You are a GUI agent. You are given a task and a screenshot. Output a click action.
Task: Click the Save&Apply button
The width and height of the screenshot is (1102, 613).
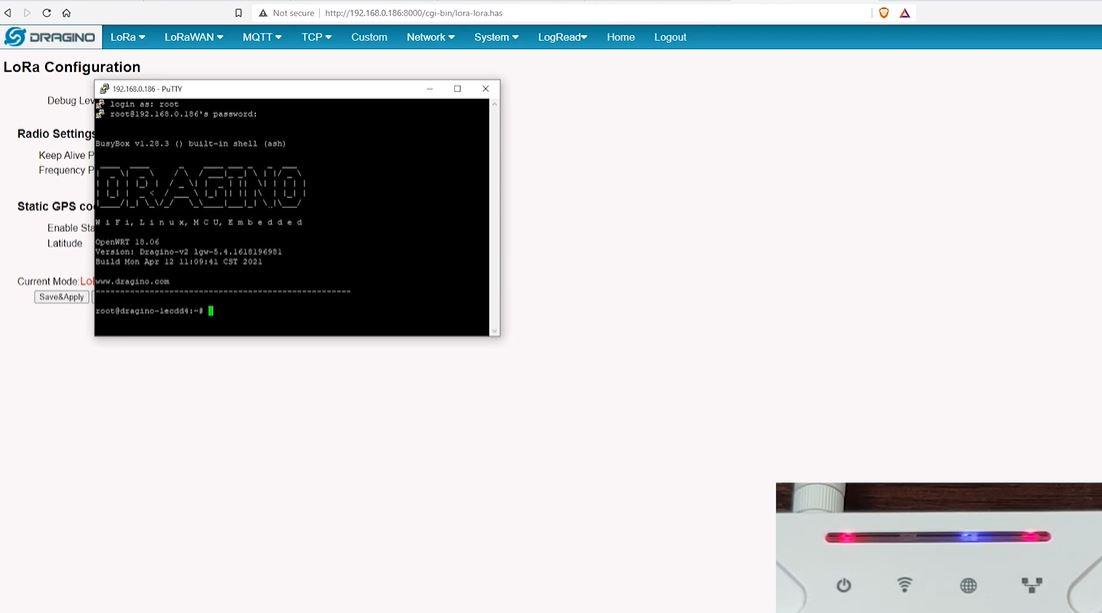(x=61, y=297)
